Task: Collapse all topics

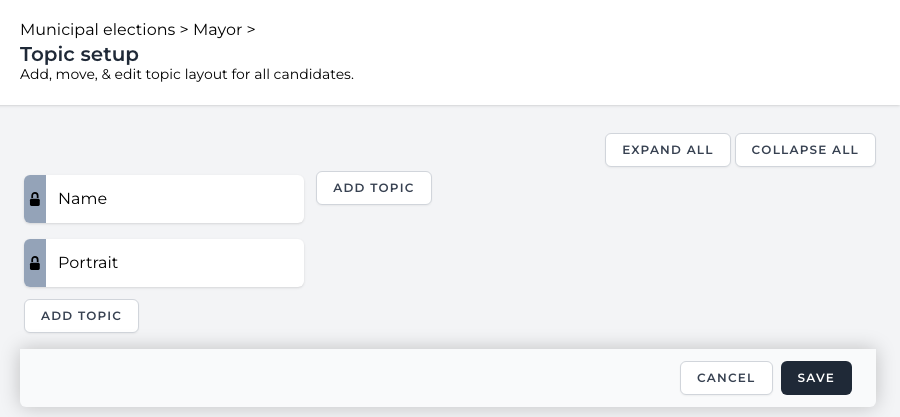Action: pos(804,150)
